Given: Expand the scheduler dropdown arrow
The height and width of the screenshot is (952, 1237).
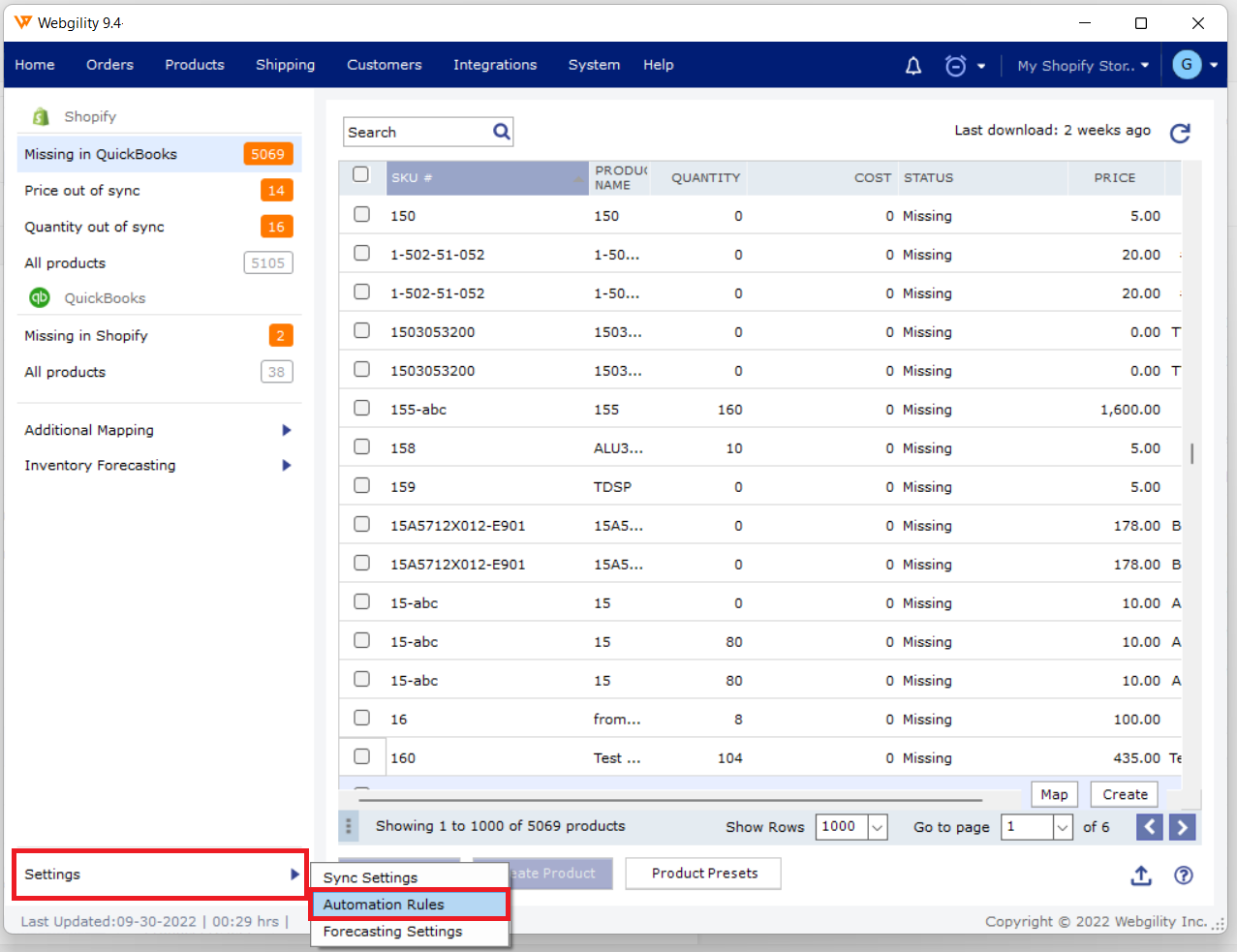Looking at the screenshot, I should coord(981,67).
